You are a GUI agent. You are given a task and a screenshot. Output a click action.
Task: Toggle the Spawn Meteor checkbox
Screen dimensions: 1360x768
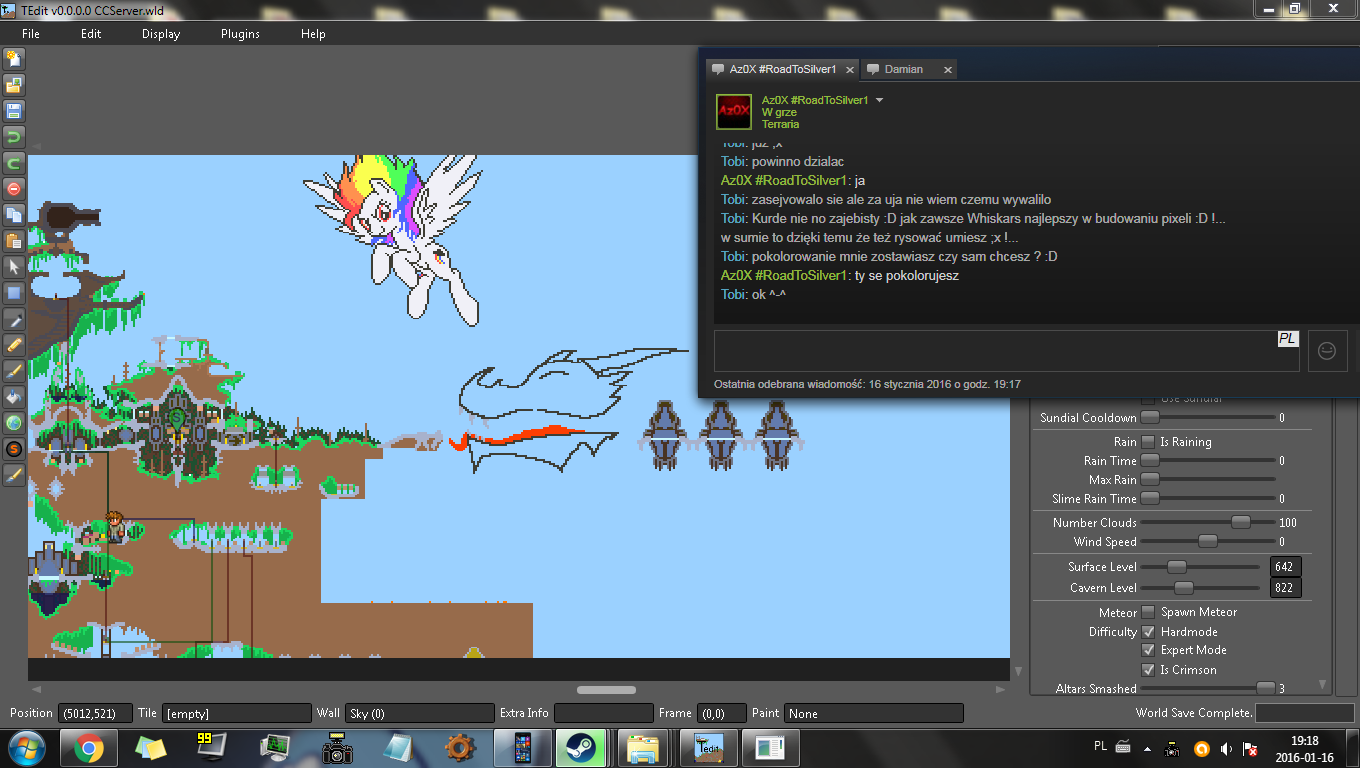1149,612
